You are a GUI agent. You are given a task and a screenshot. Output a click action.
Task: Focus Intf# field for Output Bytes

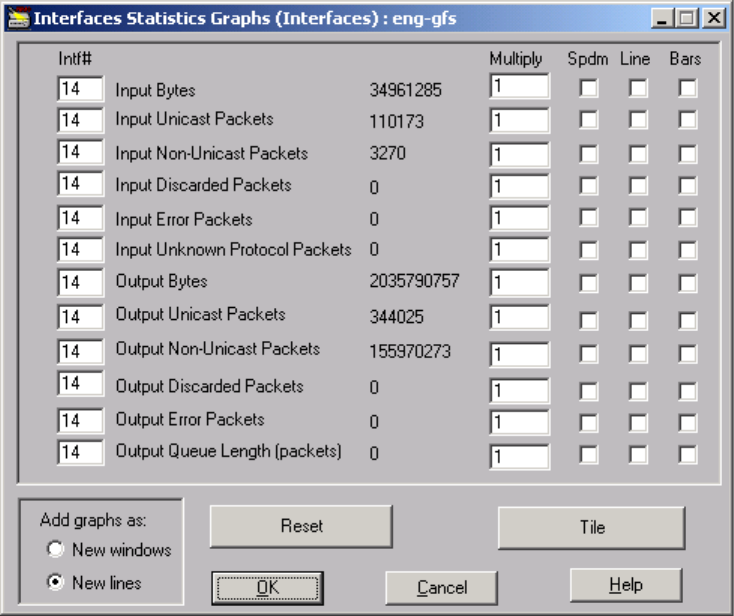[81, 282]
